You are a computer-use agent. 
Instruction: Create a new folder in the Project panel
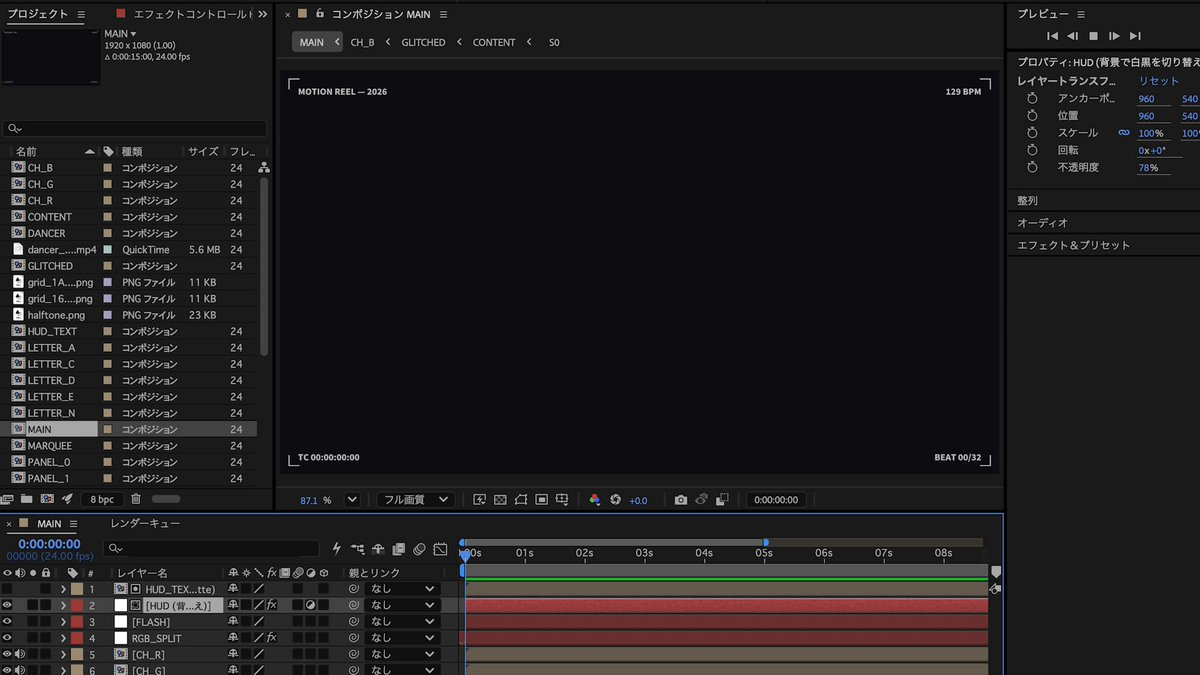coord(27,498)
